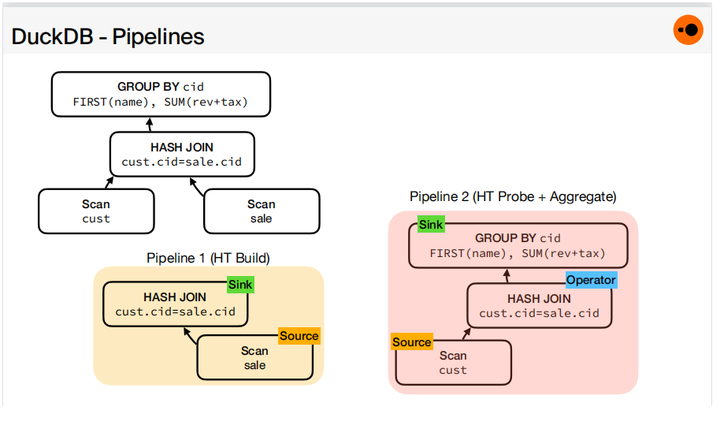Image resolution: width=720 pixels, height=429 pixels.
Task: Click the orange Source tag in Pipeline 2
Action: pyautogui.click(x=411, y=342)
